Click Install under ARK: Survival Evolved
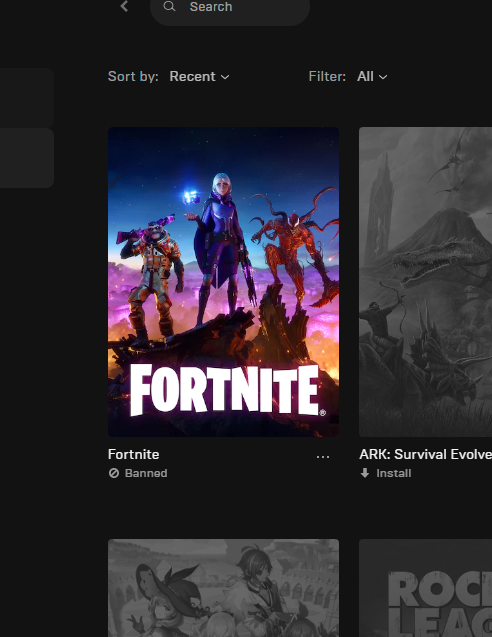This screenshot has width=492, height=637. pos(394,473)
